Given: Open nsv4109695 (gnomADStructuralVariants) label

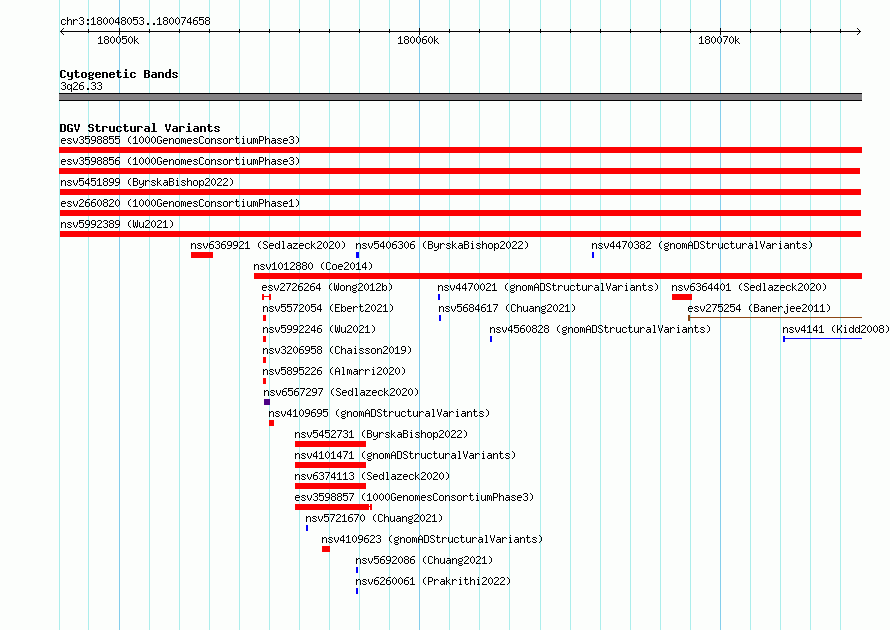Looking at the screenshot, I should click(379, 413).
